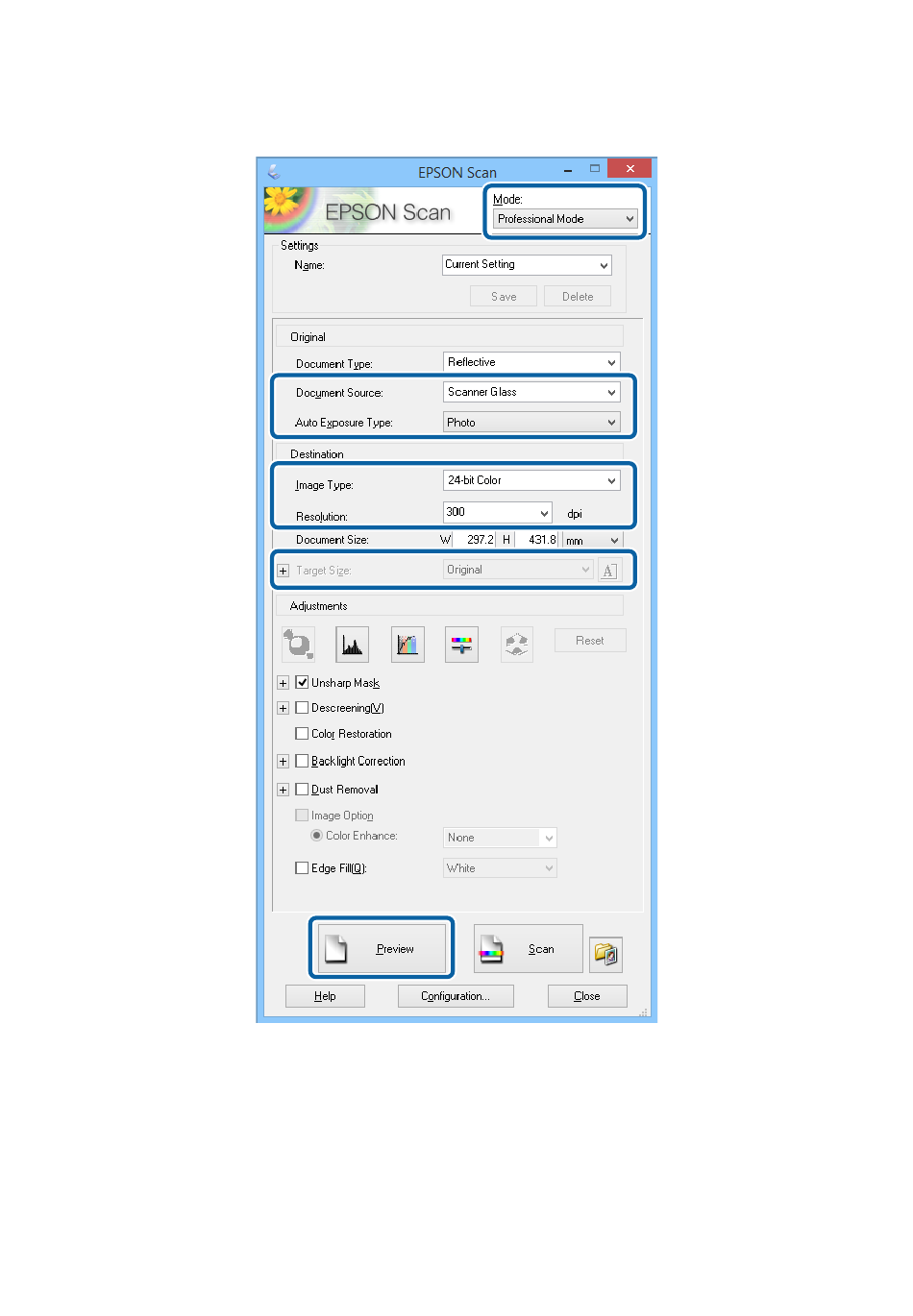Select the Color Enhance radio button
This screenshot has height=1316, width=913.
pyautogui.click(x=316, y=836)
